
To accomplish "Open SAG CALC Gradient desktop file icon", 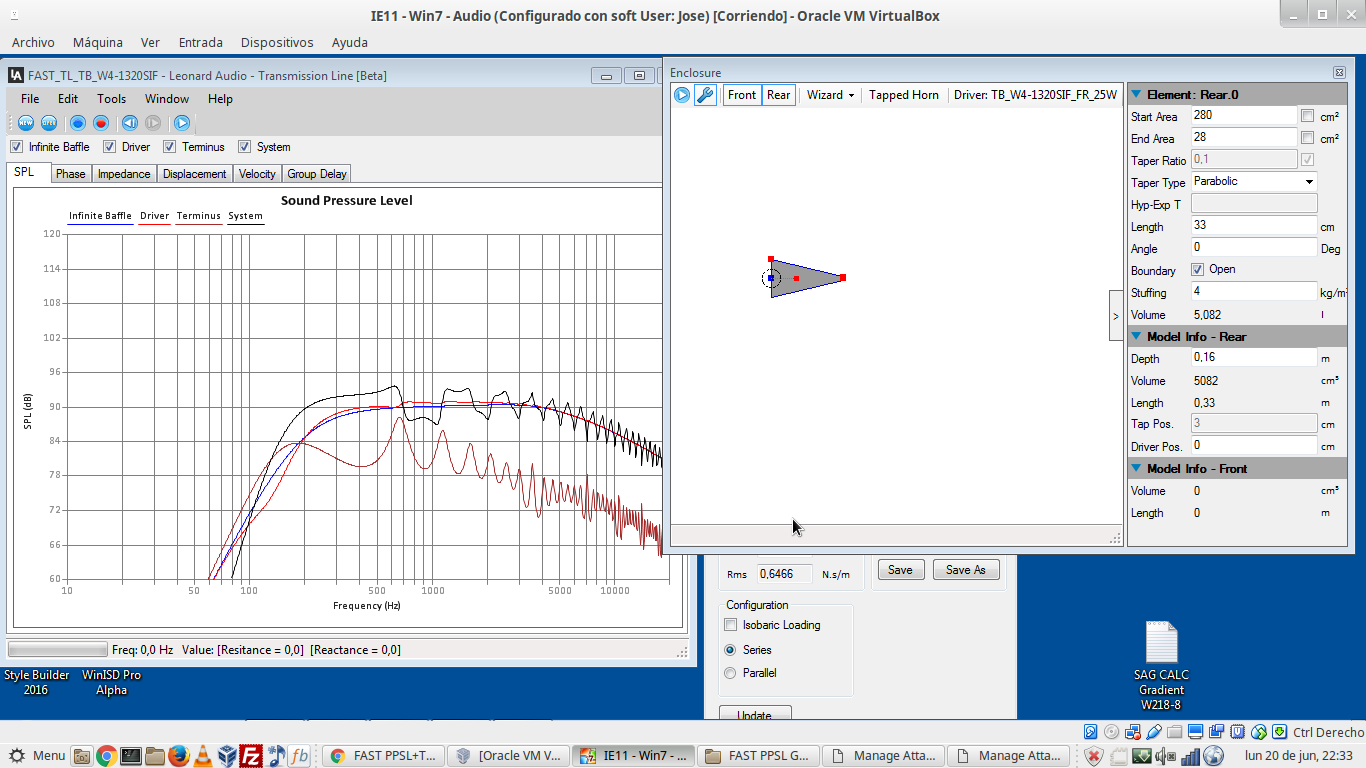I will point(1161,666).
